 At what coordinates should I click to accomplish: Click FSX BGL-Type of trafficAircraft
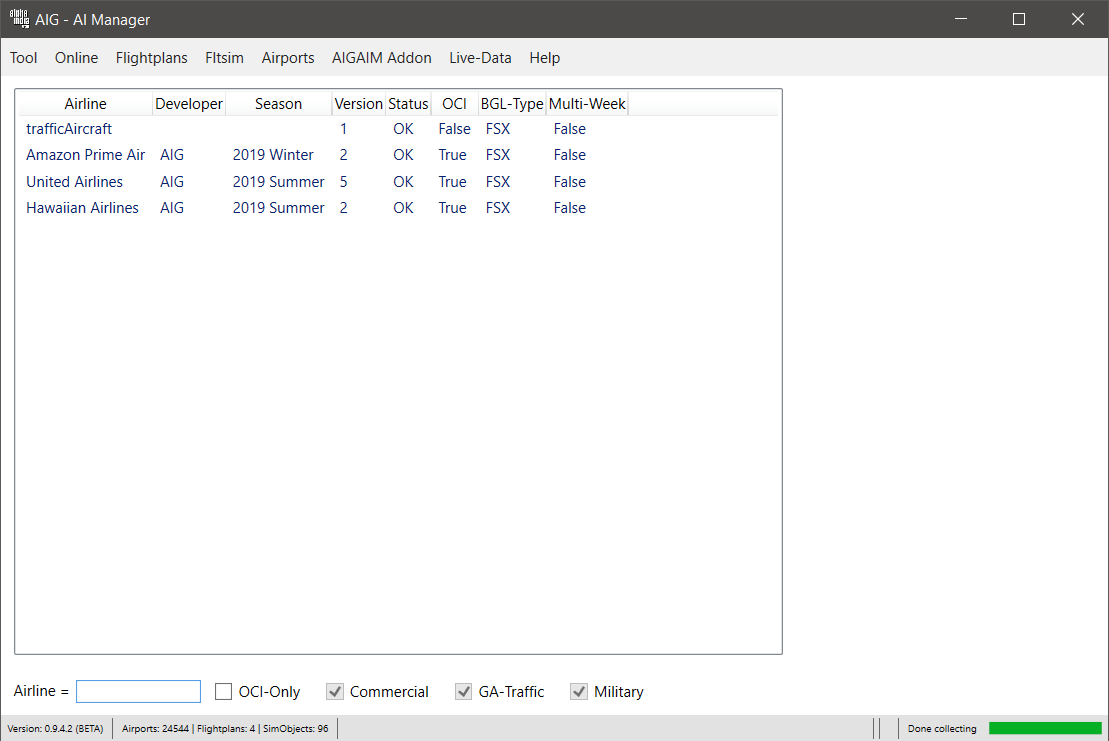[498, 129]
